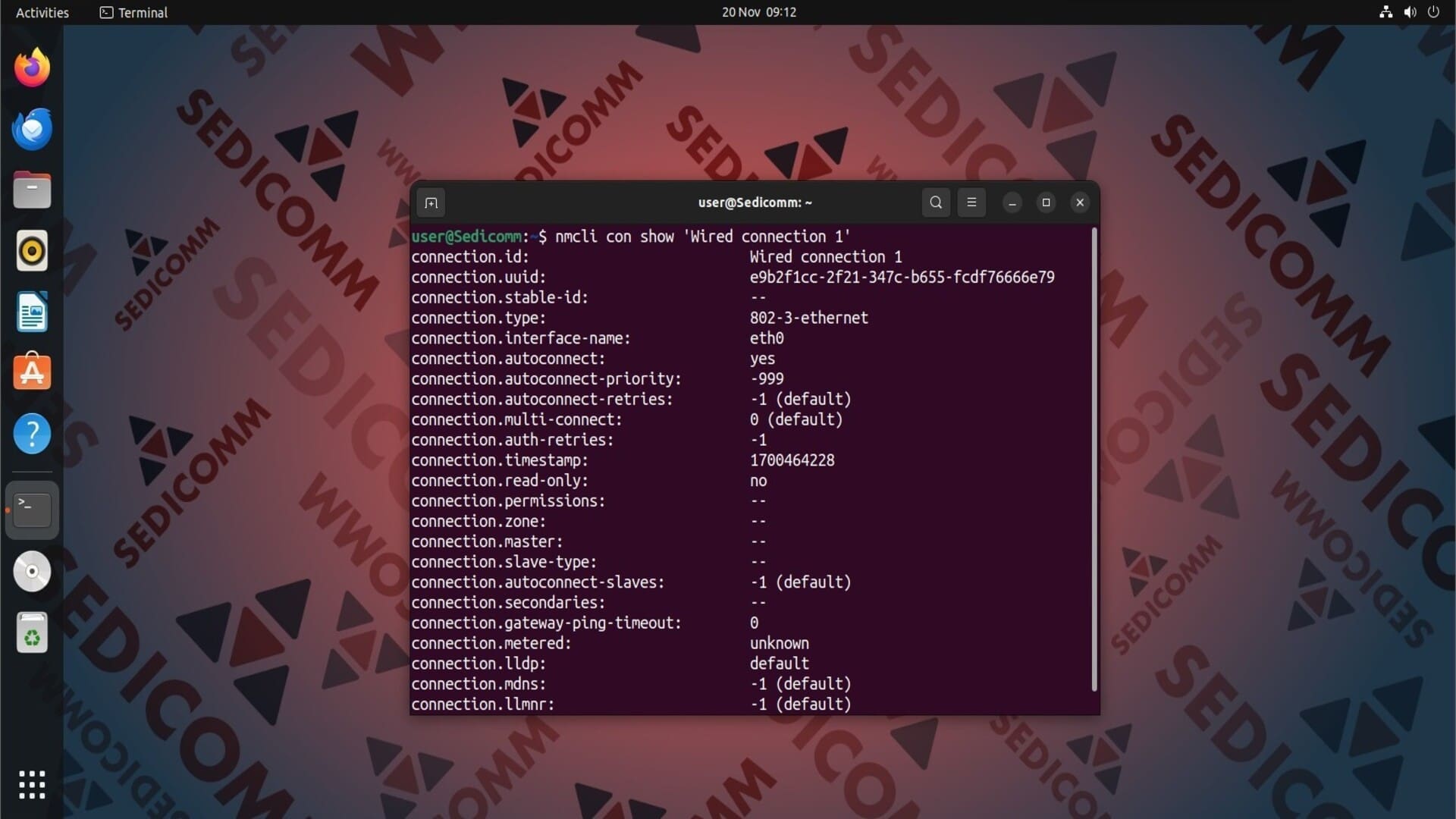This screenshot has width=1456, height=819.
Task: Show all applications grid
Action: point(32,785)
